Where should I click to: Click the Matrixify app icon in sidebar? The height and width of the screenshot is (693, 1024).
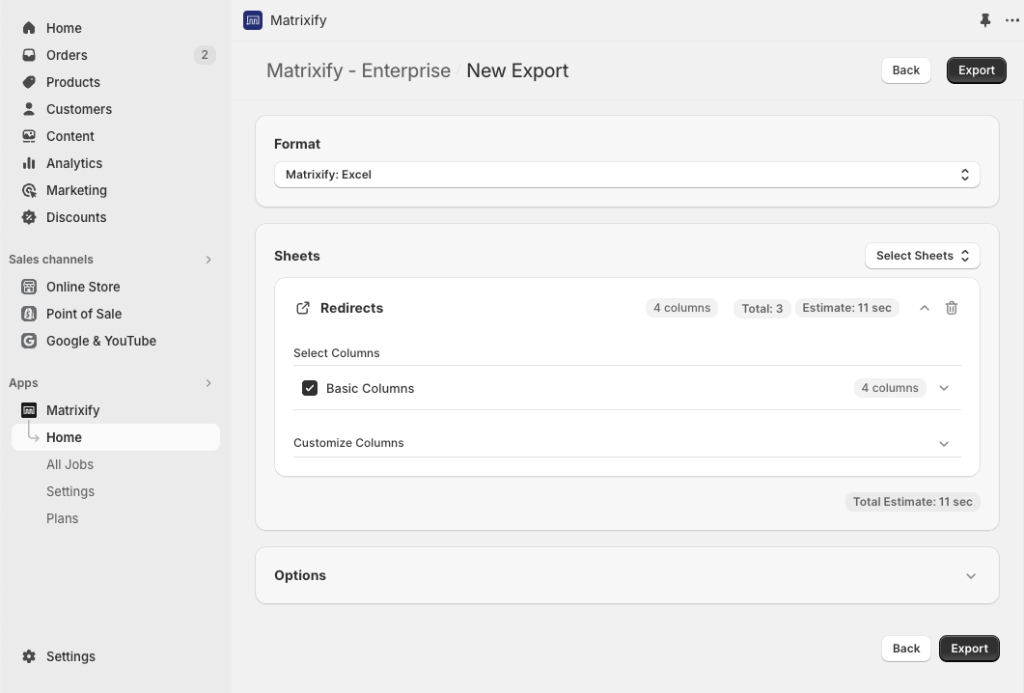pyautogui.click(x=29, y=410)
